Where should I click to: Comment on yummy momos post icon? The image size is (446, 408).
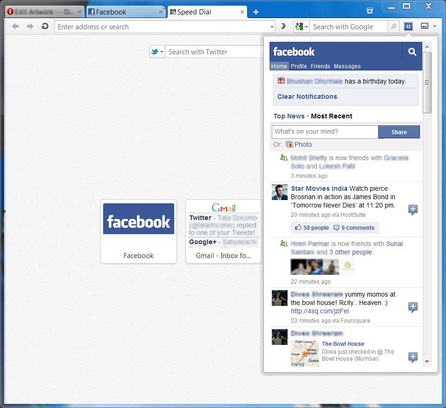pyautogui.click(x=413, y=307)
